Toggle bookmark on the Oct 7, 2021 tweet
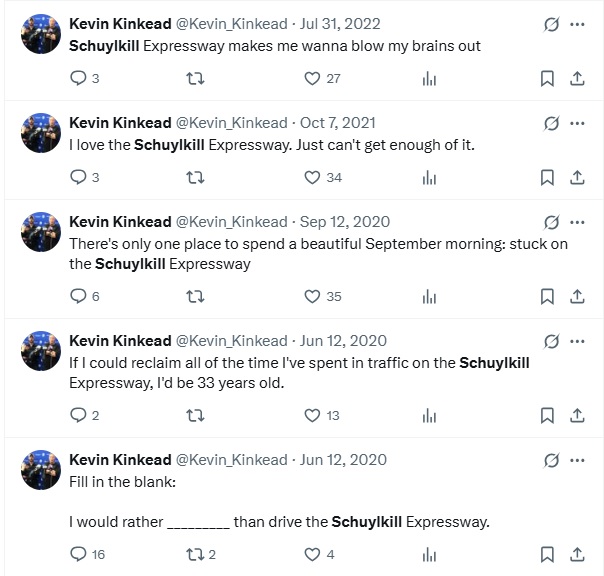The height and width of the screenshot is (576, 604). click(547, 177)
